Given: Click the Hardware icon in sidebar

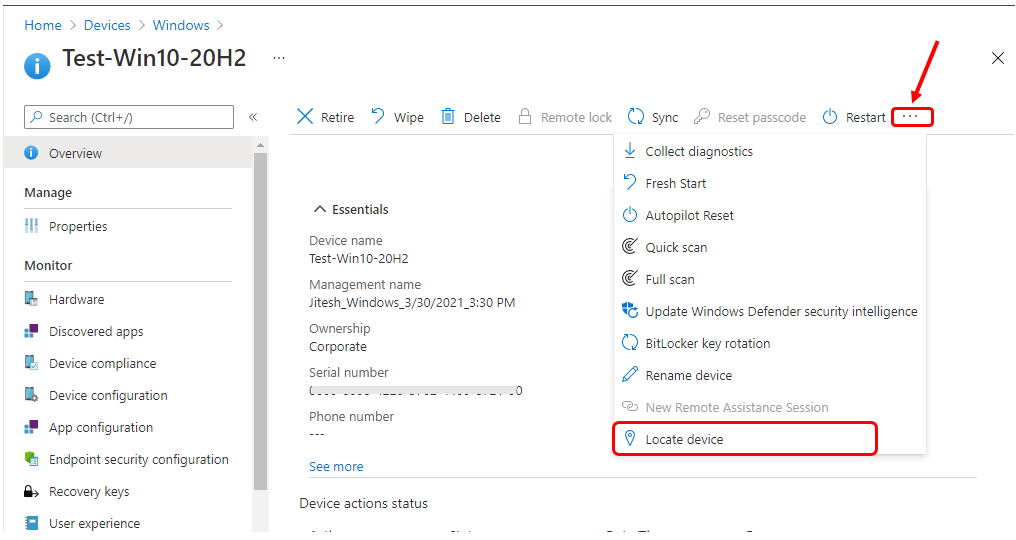Looking at the screenshot, I should click(31, 299).
